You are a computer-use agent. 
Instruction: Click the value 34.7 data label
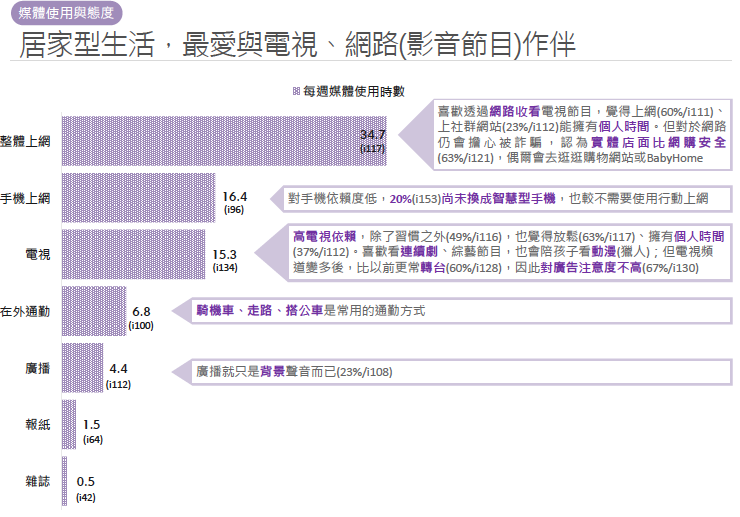pyautogui.click(x=372, y=135)
